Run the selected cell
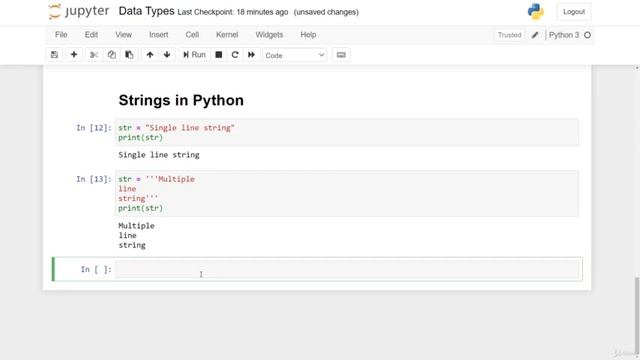Image resolution: width=640 pixels, height=360 pixels. 194,55
